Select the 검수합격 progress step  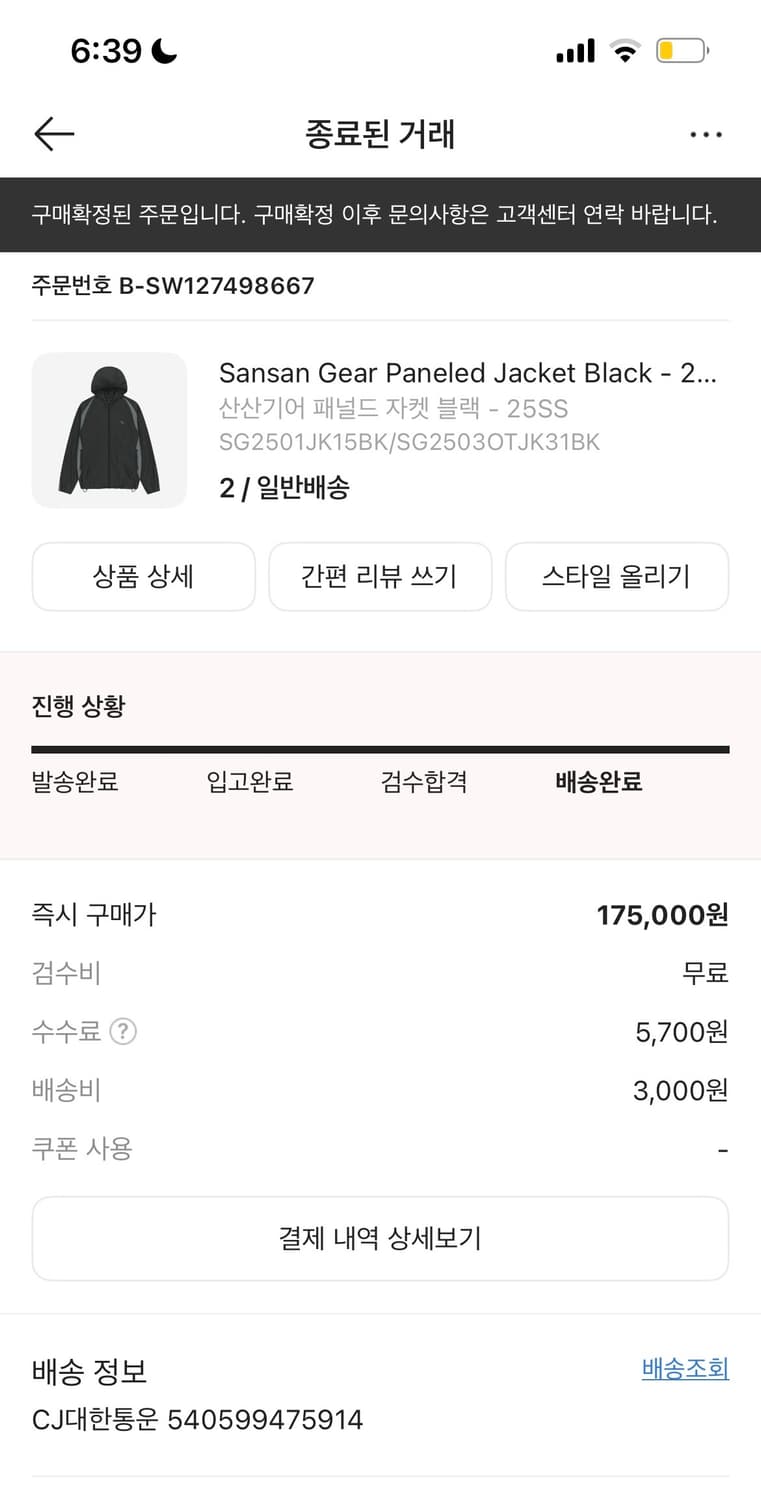pyautogui.click(x=424, y=782)
